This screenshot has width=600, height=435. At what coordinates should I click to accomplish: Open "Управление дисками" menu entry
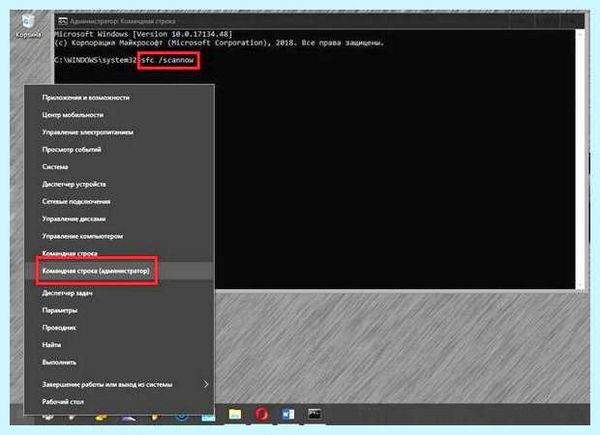[119, 219]
